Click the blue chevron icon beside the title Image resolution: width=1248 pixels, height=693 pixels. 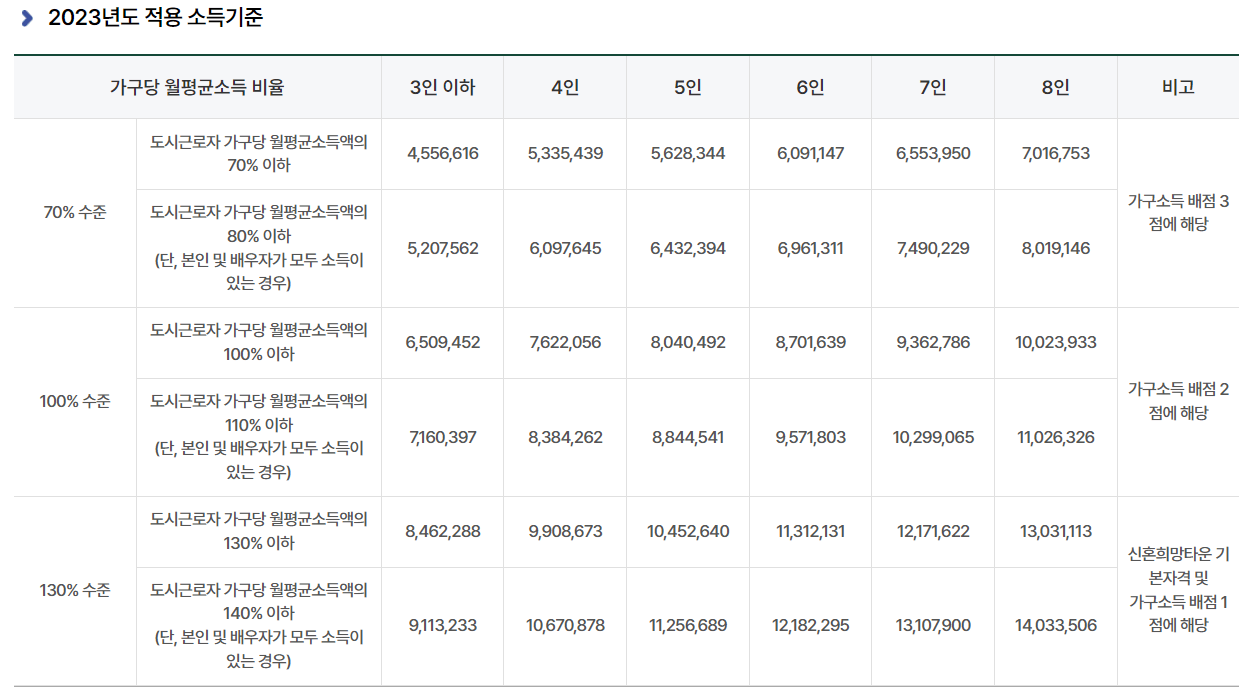pos(29,16)
